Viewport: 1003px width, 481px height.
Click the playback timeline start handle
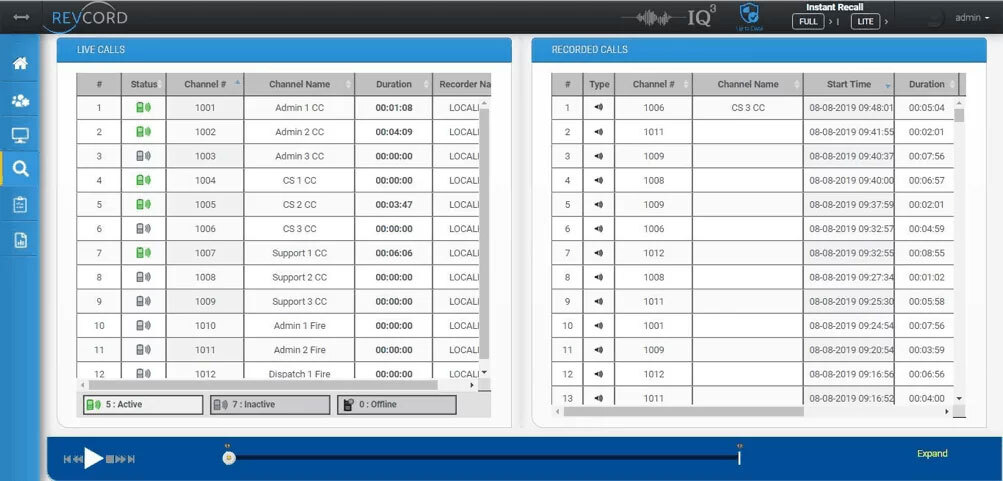(229, 458)
